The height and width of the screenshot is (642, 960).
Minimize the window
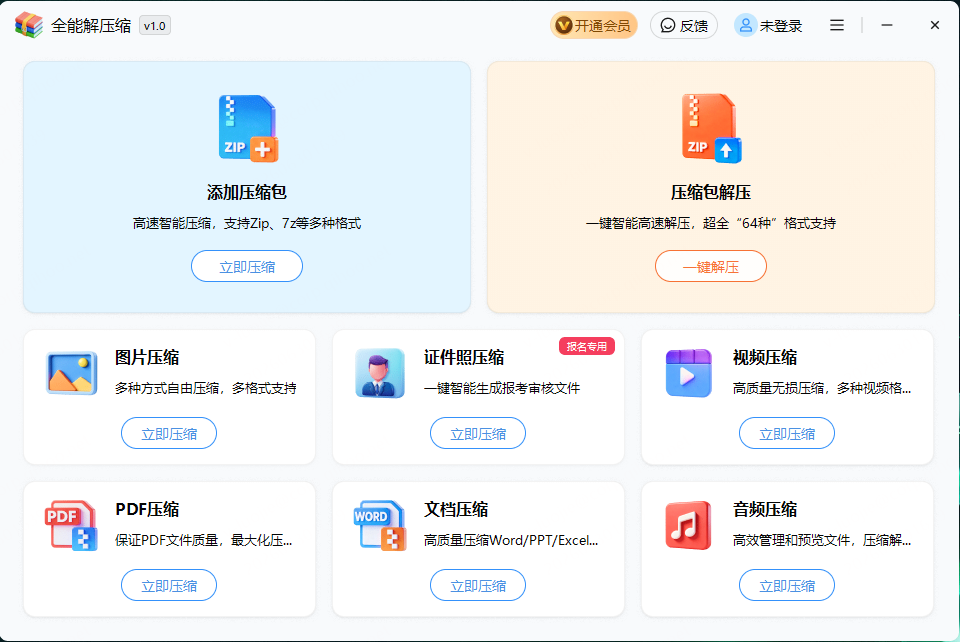(x=887, y=25)
